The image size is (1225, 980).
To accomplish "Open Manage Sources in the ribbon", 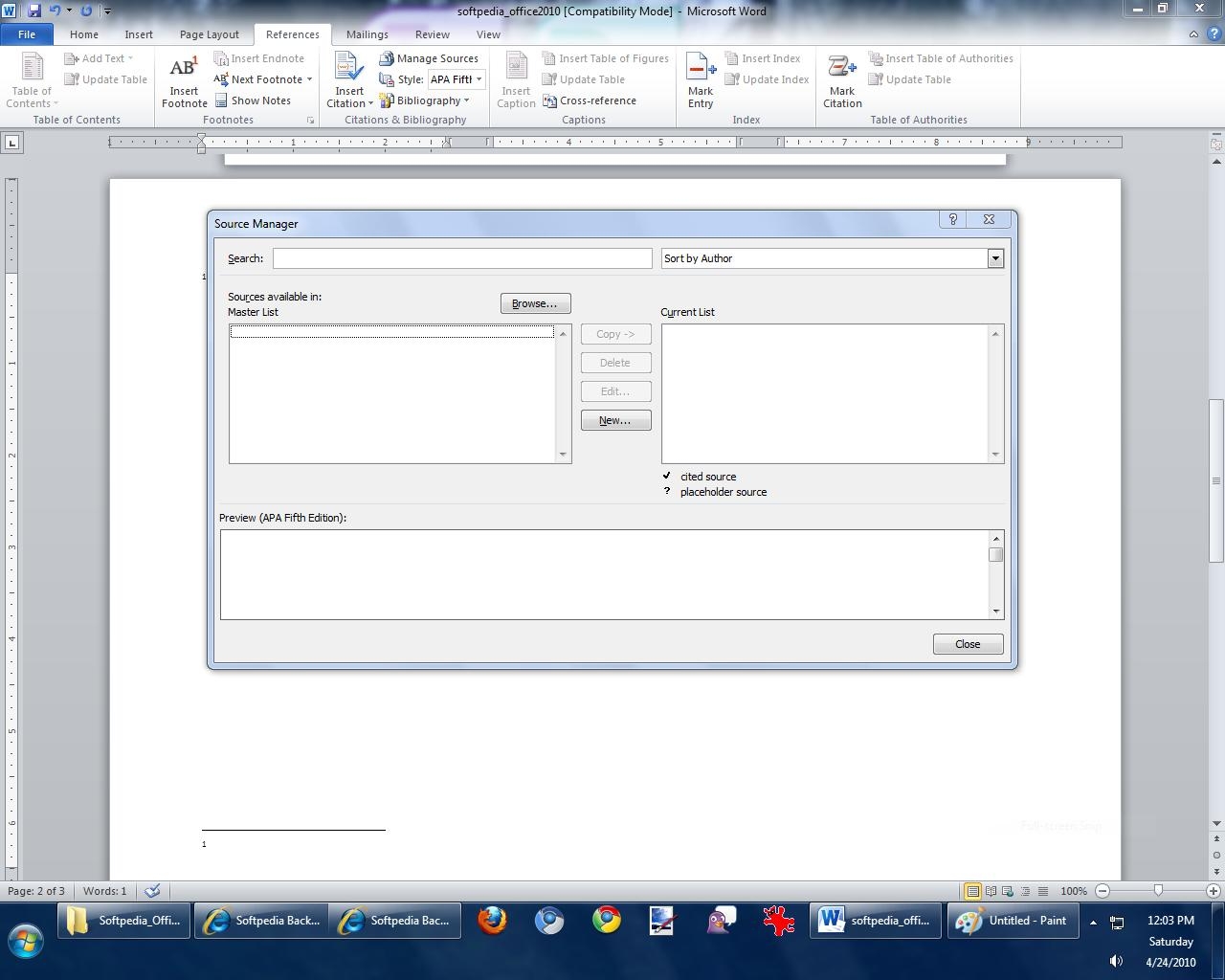I will [x=429, y=58].
